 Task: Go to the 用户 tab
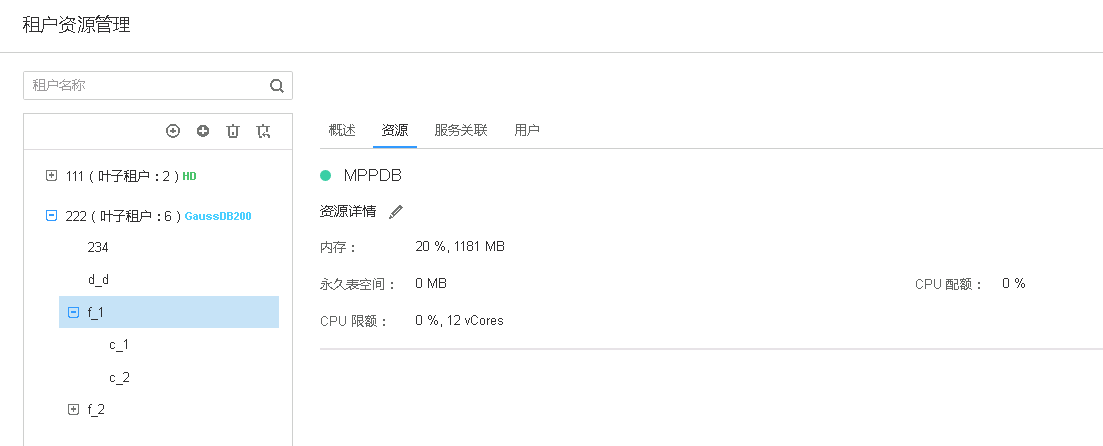[x=527, y=130]
